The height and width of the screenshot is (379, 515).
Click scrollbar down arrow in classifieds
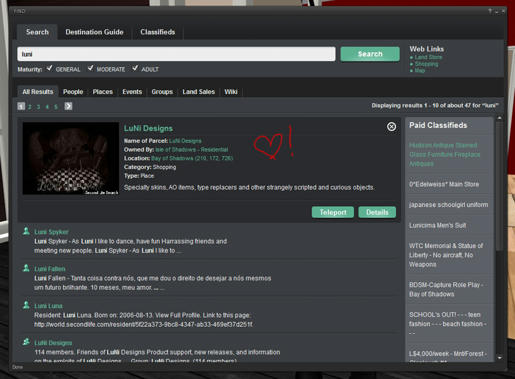pyautogui.click(x=499, y=358)
